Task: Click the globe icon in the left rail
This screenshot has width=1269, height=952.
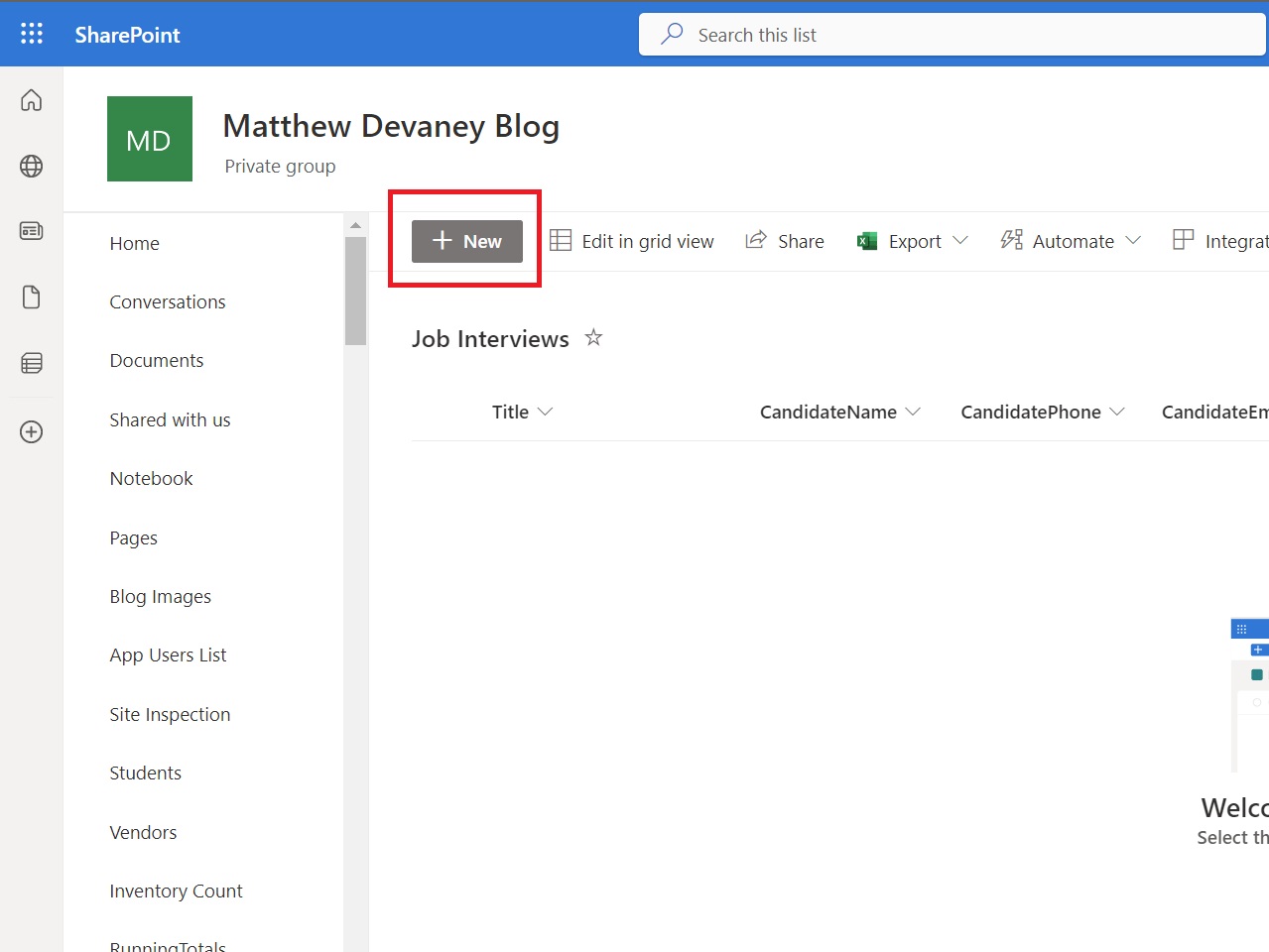Action: [x=31, y=166]
